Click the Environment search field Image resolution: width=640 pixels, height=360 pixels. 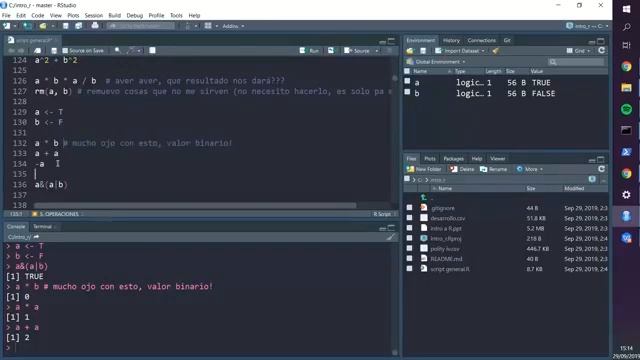[x=576, y=62]
